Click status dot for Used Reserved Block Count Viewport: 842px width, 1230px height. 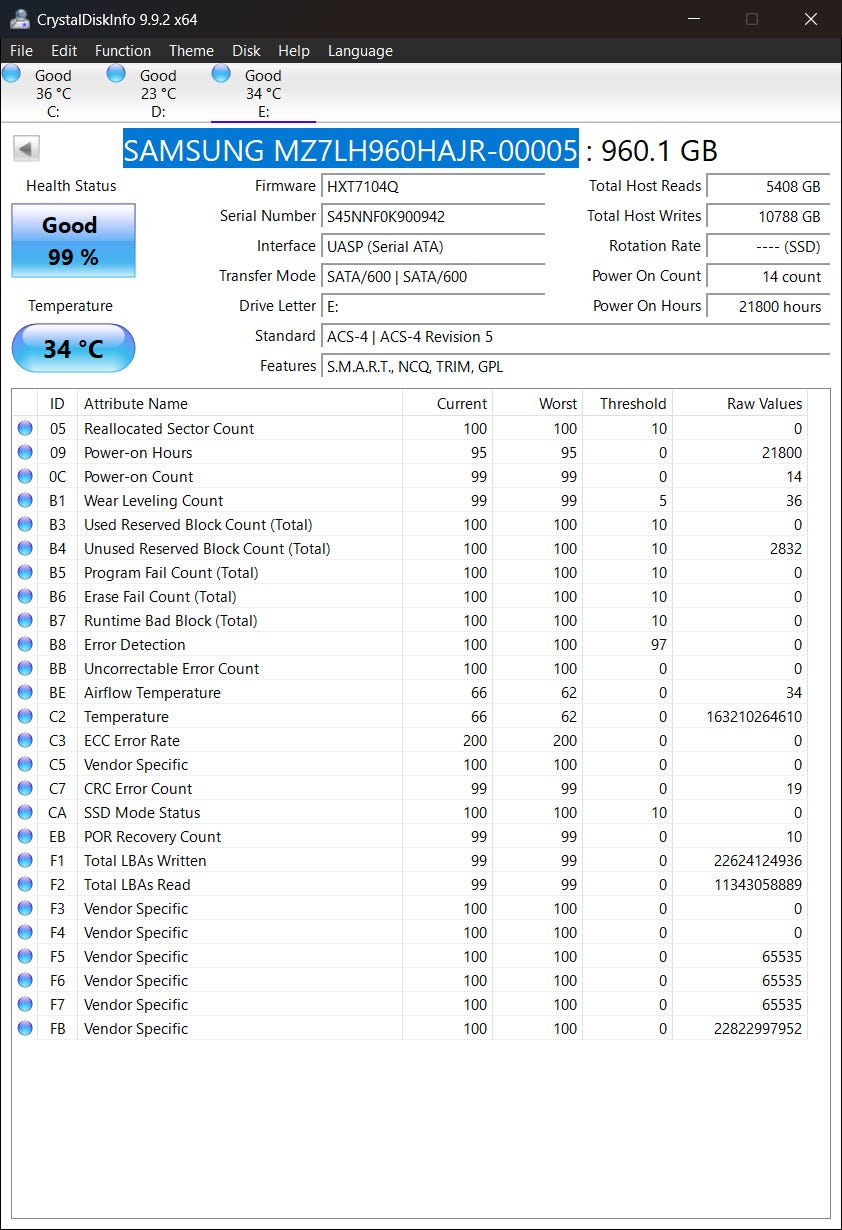25,525
